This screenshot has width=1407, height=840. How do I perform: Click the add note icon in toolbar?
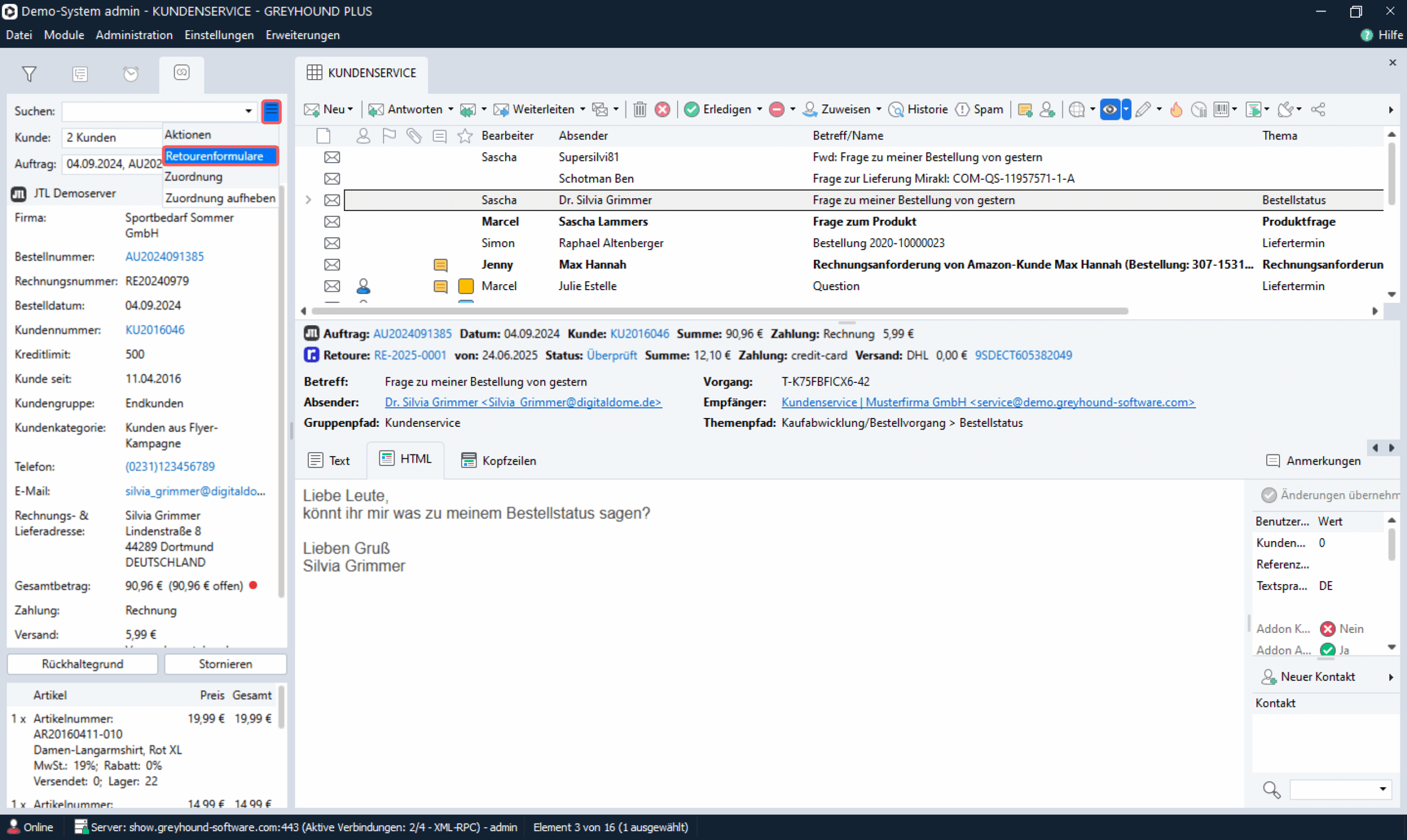[1024, 109]
